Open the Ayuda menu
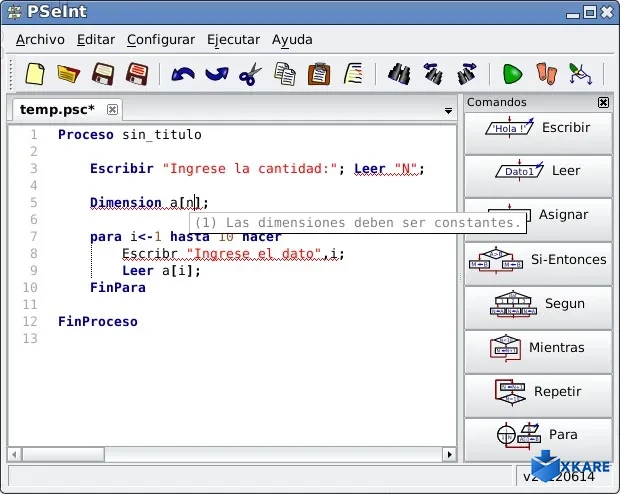620x494 pixels. coord(292,40)
